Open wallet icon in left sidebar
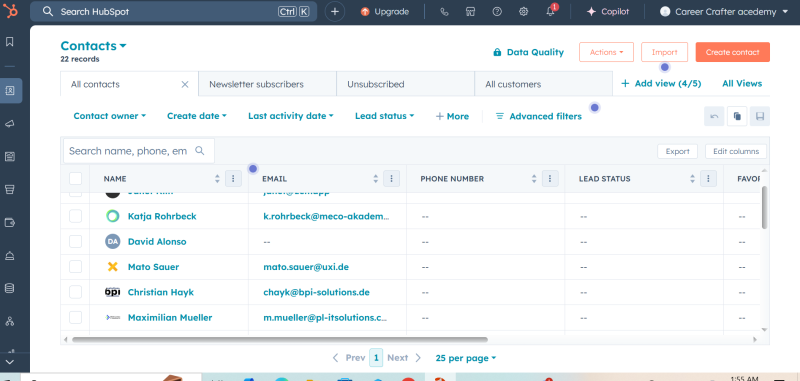The height and width of the screenshot is (381, 800). point(10,222)
